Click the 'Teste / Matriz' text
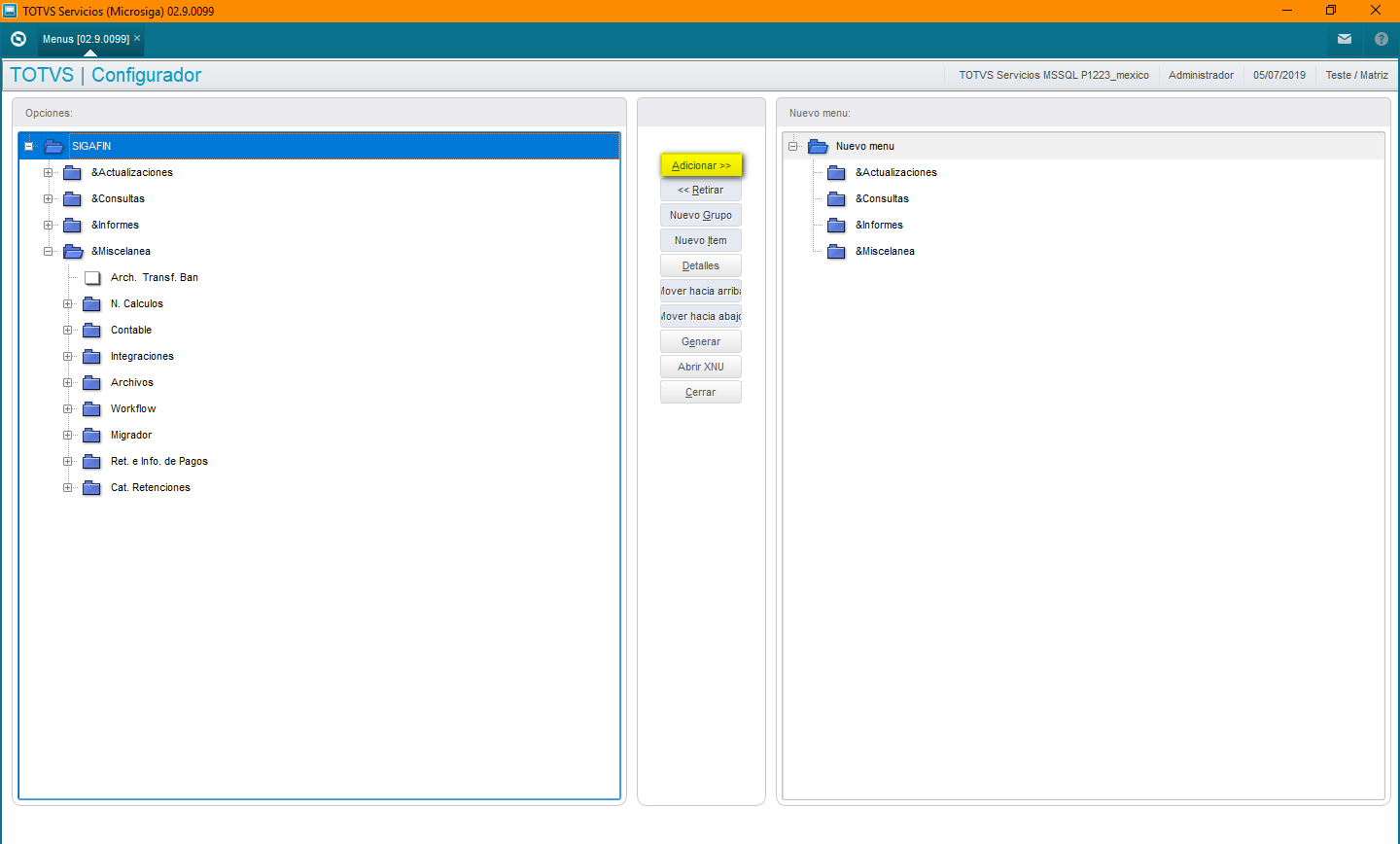Image resolution: width=1400 pixels, height=844 pixels. pyautogui.click(x=1356, y=75)
